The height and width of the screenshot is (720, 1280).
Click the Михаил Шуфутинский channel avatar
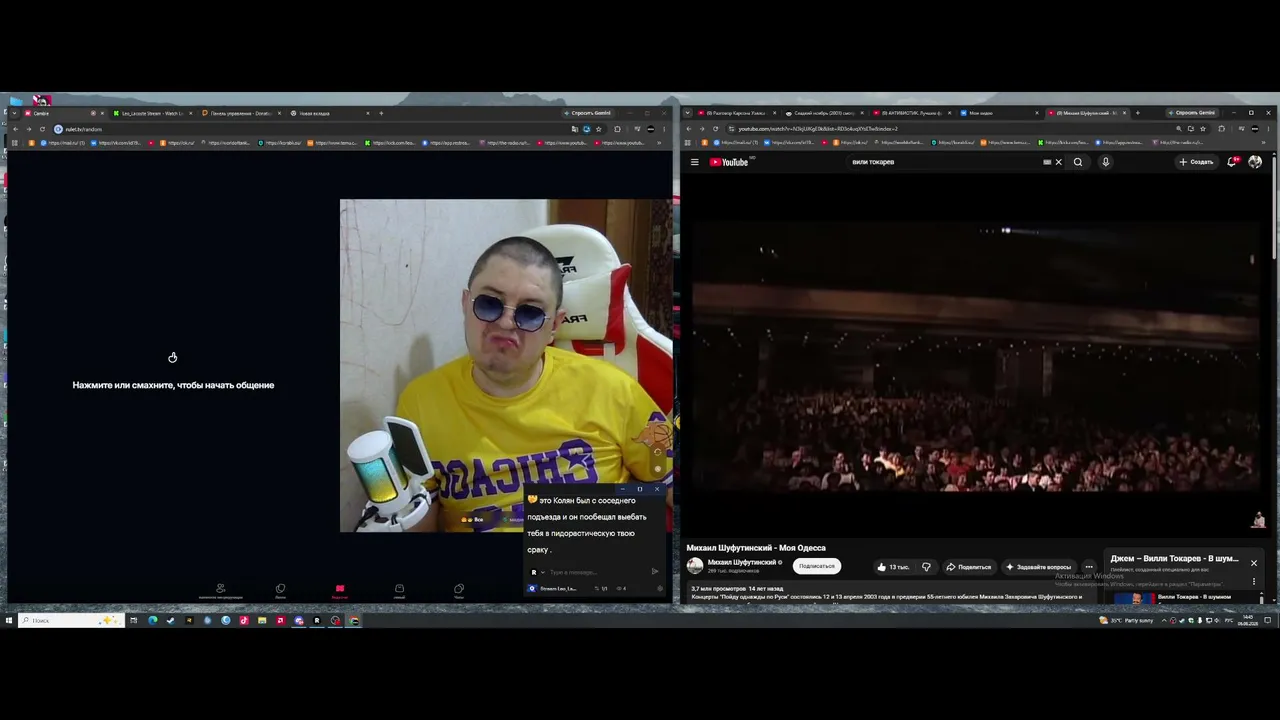pos(695,566)
